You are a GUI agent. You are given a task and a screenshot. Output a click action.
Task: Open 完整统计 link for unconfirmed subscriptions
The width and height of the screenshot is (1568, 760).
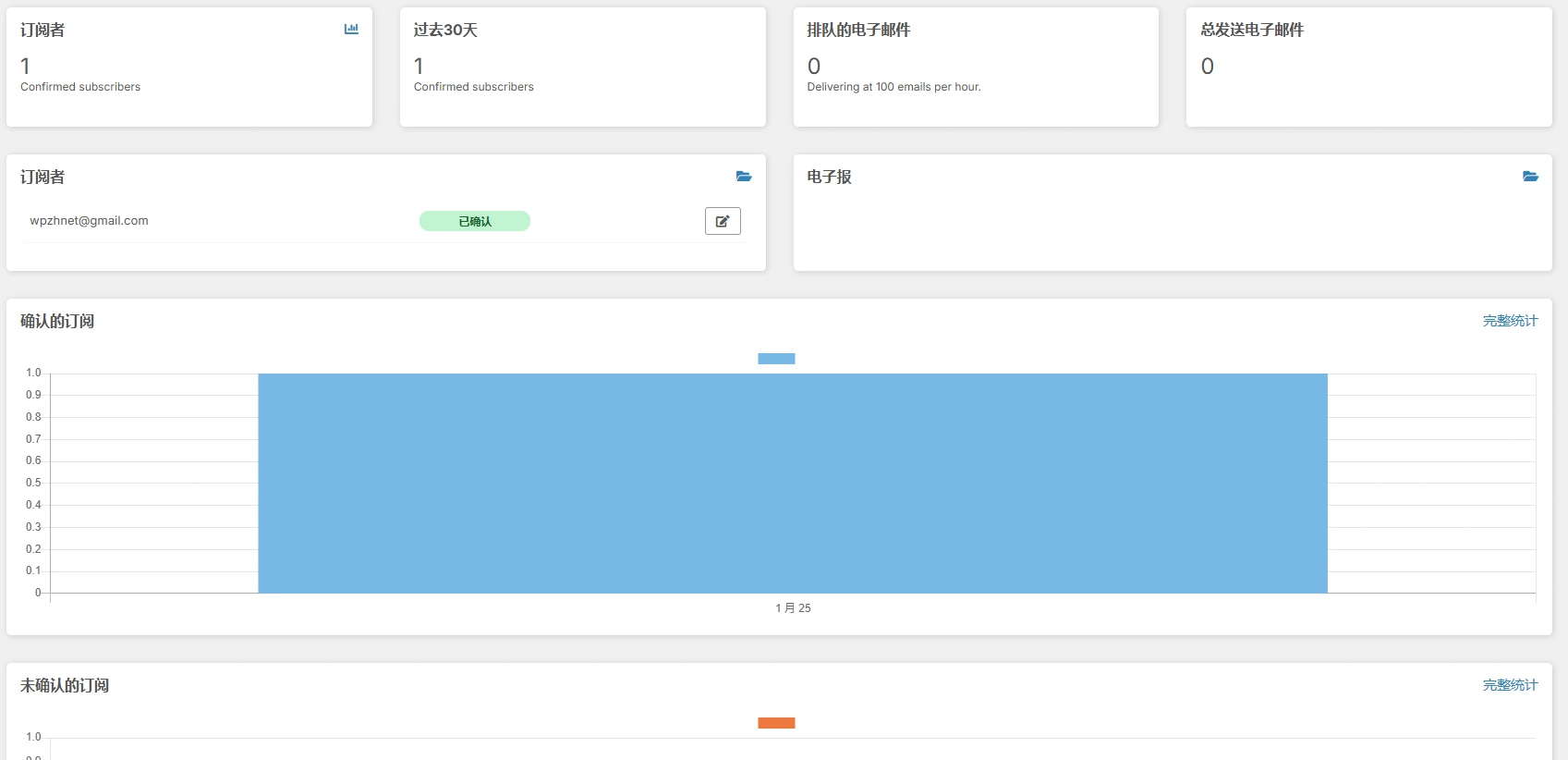(1510, 685)
